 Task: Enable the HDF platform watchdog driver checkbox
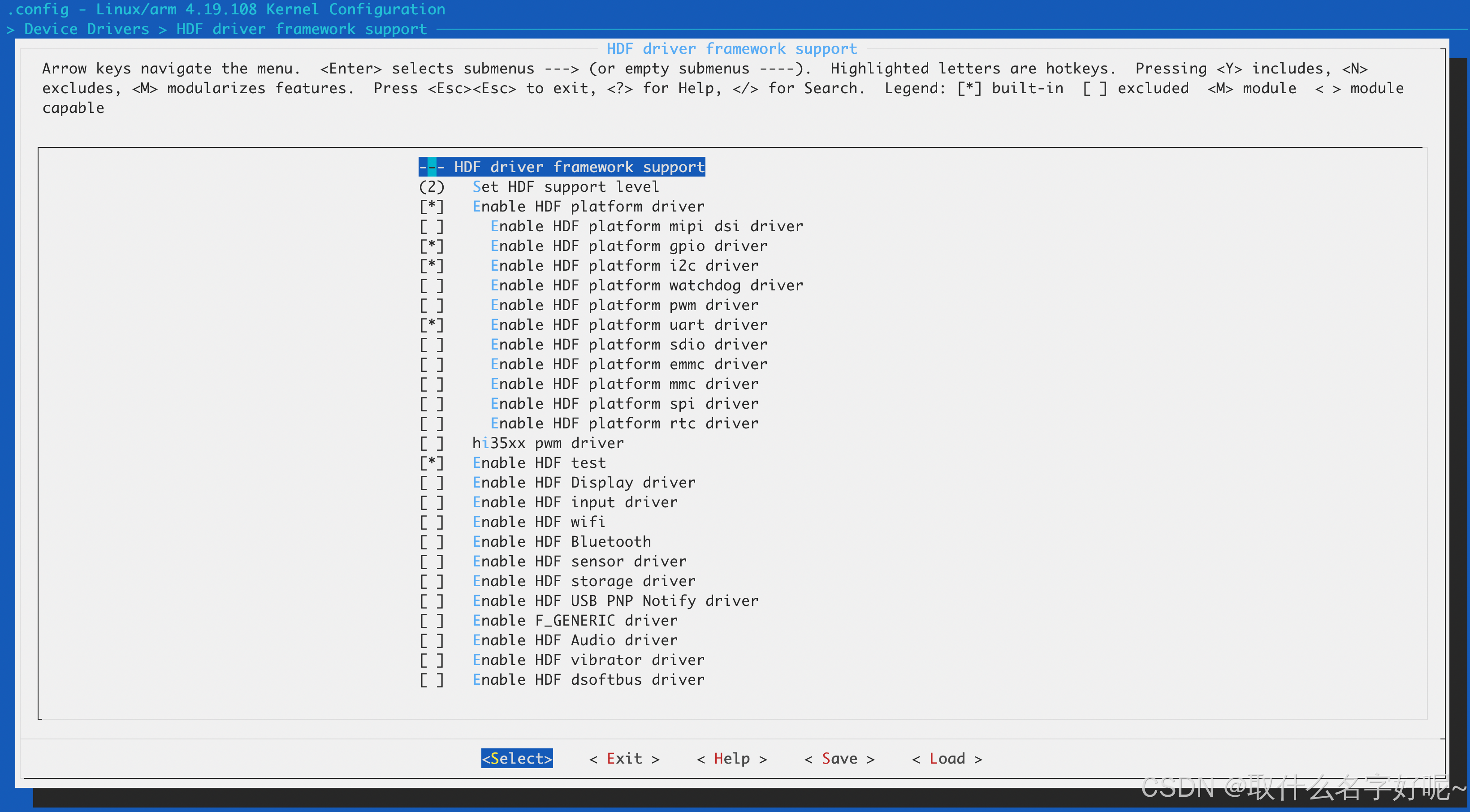tap(432, 285)
